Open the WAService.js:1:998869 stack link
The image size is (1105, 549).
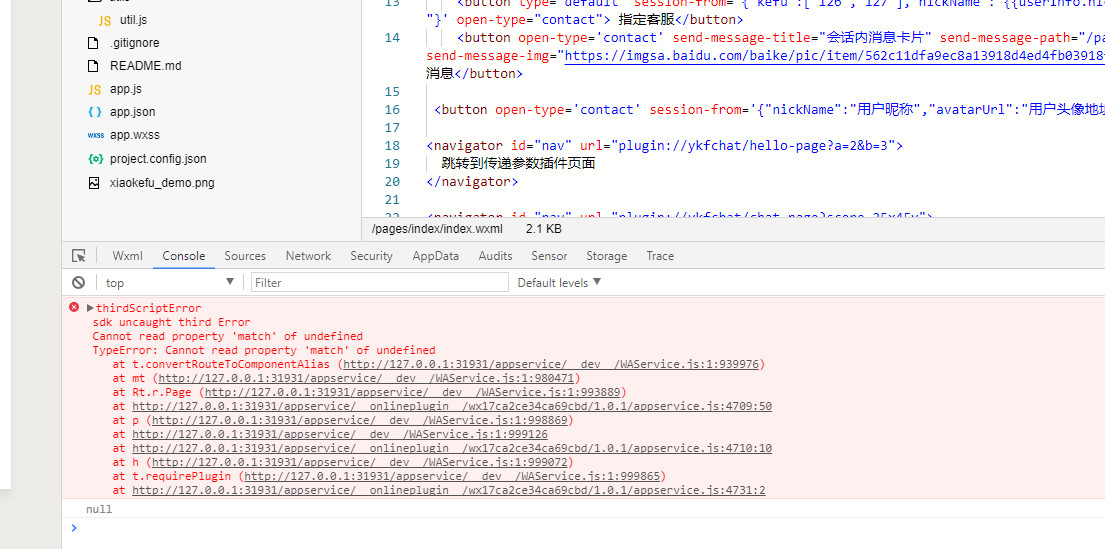(360, 421)
